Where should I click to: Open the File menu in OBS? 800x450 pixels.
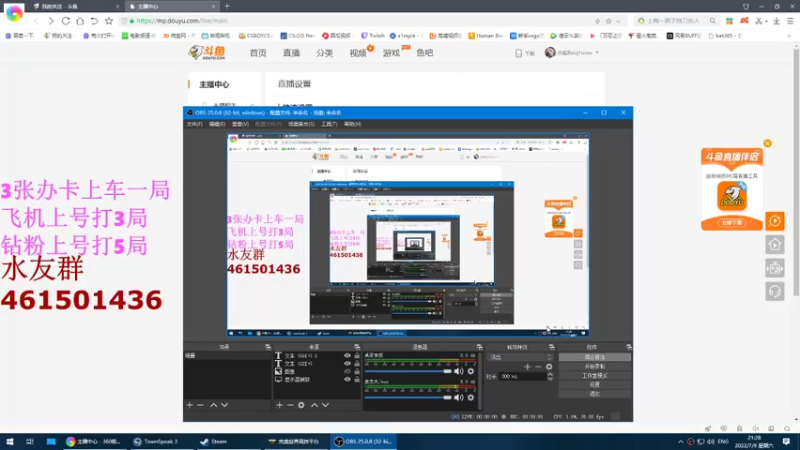[x=194, y=124]
